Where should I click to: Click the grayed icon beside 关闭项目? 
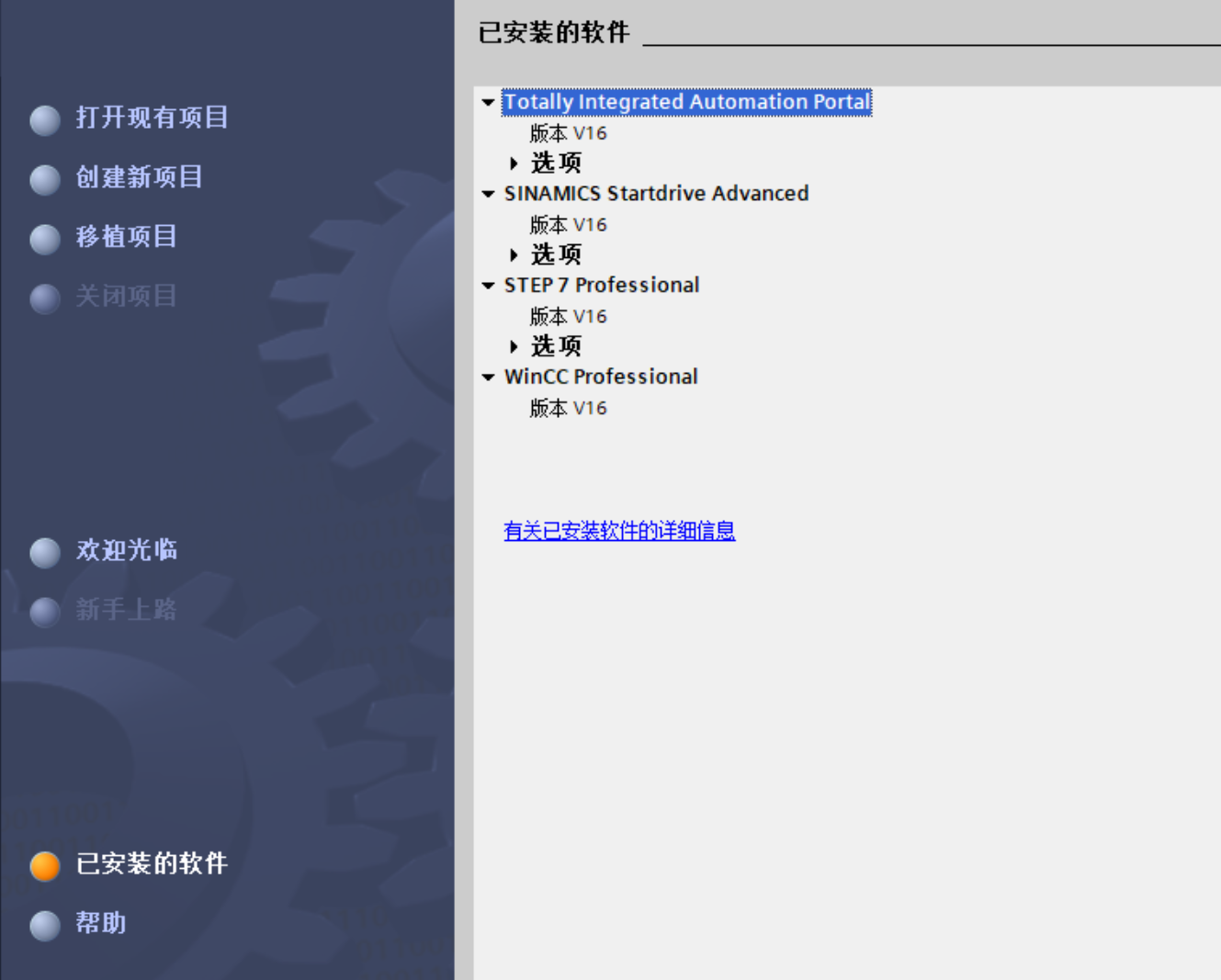(44, 298)
